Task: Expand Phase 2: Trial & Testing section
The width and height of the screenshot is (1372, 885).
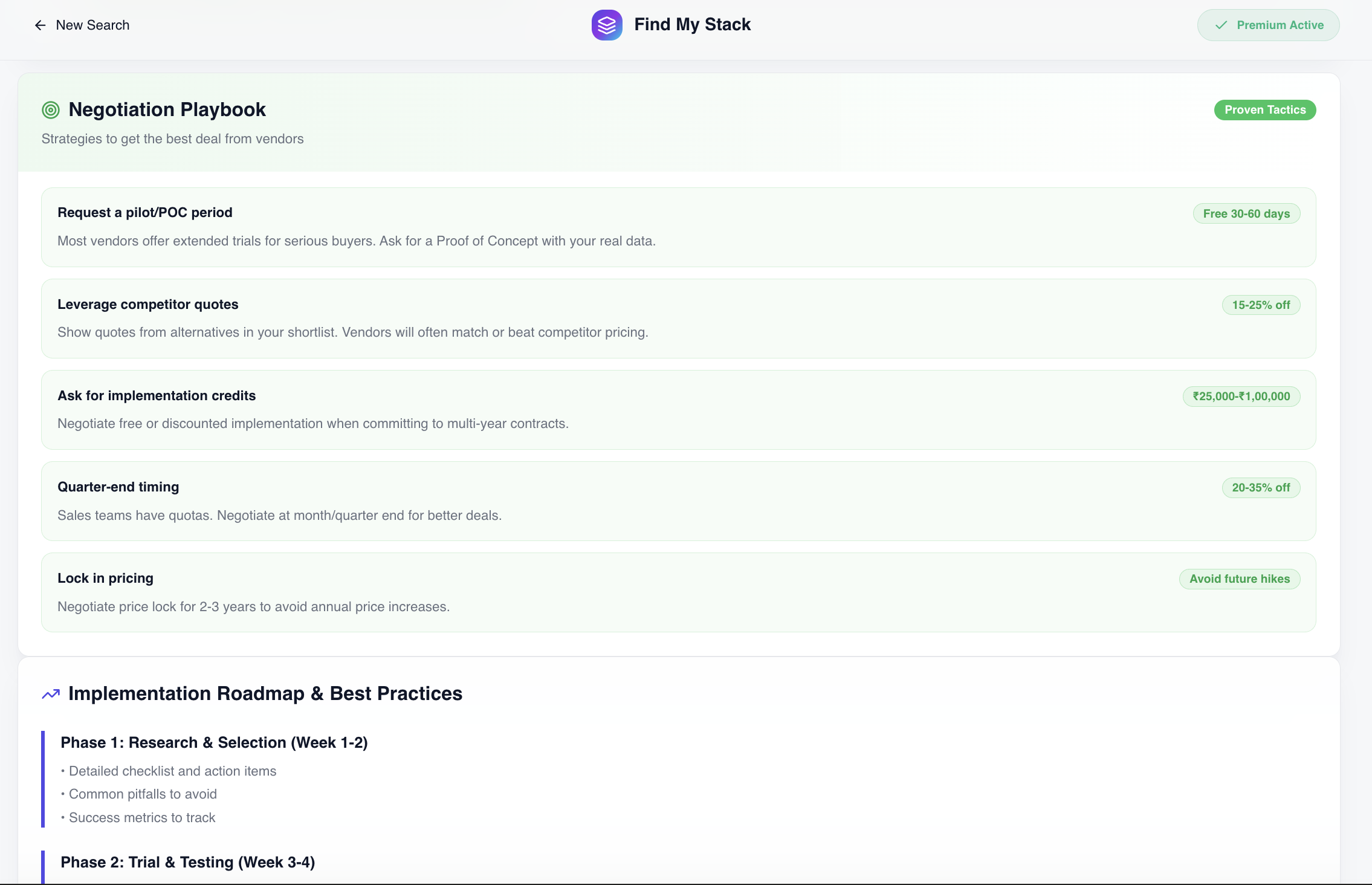Action: point(188,862)
